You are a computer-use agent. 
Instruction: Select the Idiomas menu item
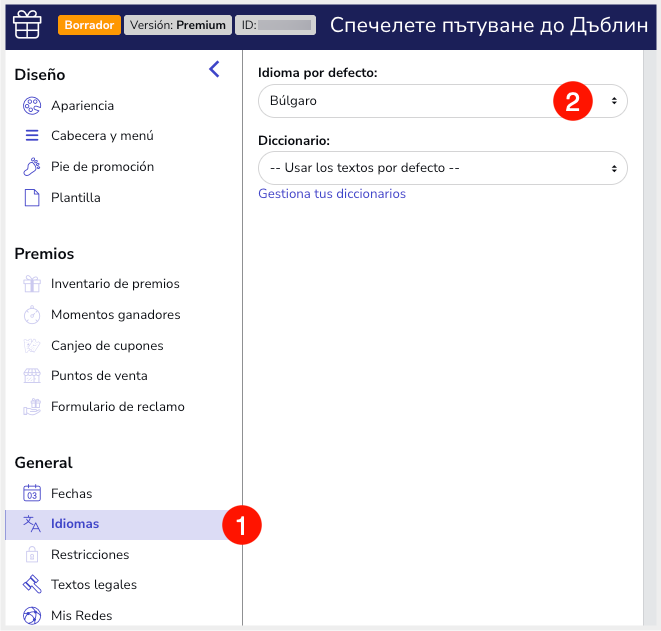[x=75, y=524]
